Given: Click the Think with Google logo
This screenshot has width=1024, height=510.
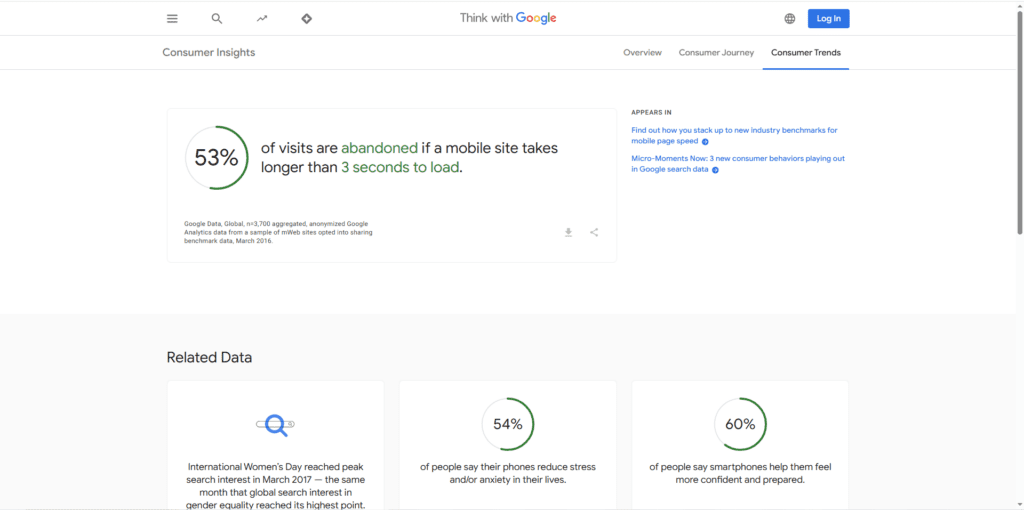Looking at the screenshot, I should [507, 18].
